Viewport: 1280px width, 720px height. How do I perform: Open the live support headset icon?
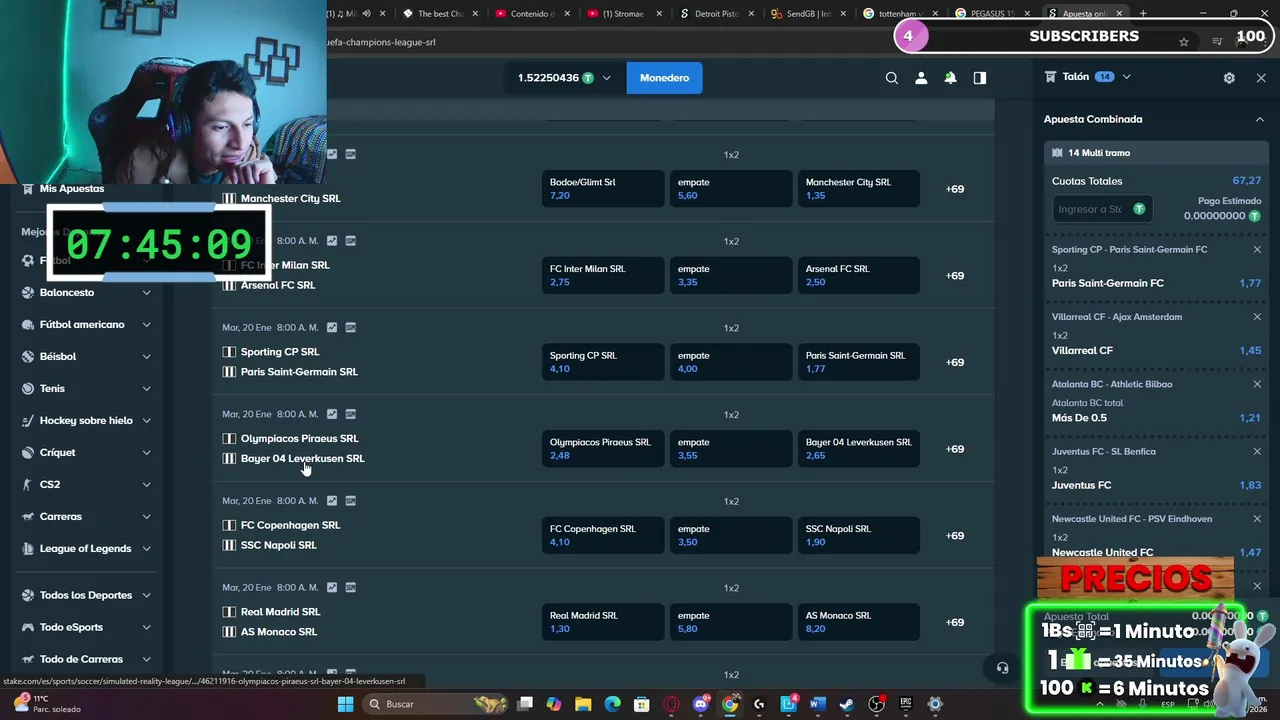click(1002, 668)
